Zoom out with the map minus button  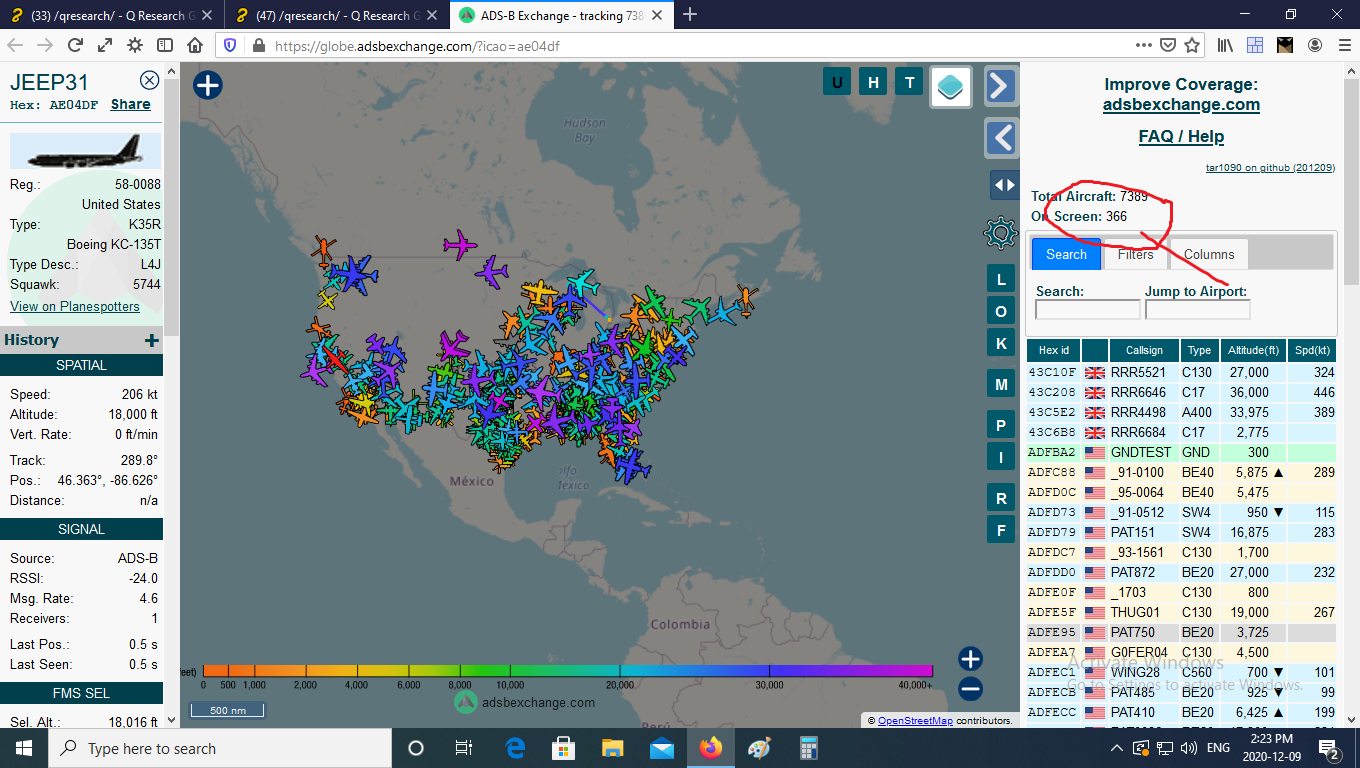click(x=970, y=688)
